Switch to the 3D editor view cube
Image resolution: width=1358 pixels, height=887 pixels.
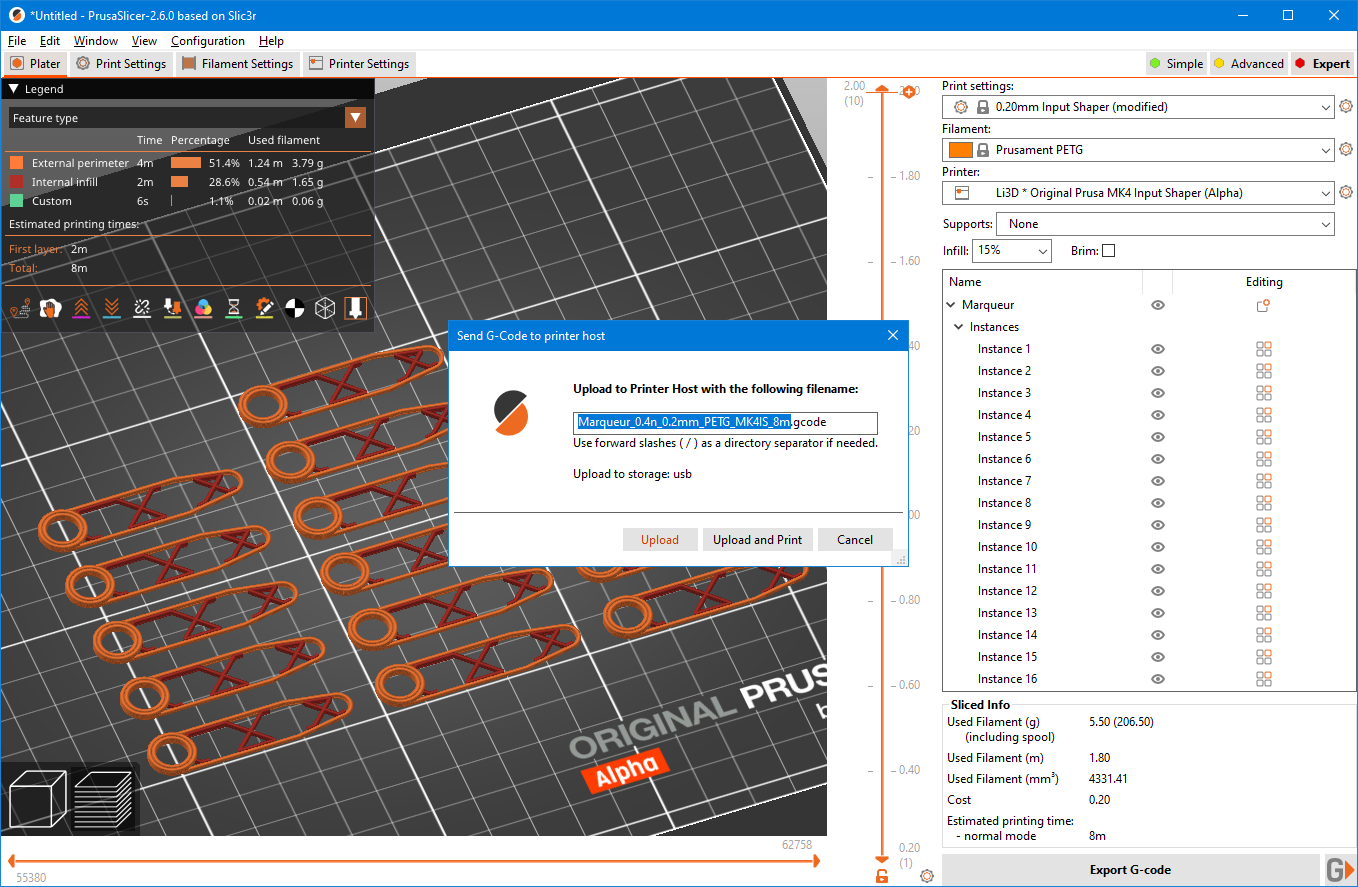tap(36, 799)
